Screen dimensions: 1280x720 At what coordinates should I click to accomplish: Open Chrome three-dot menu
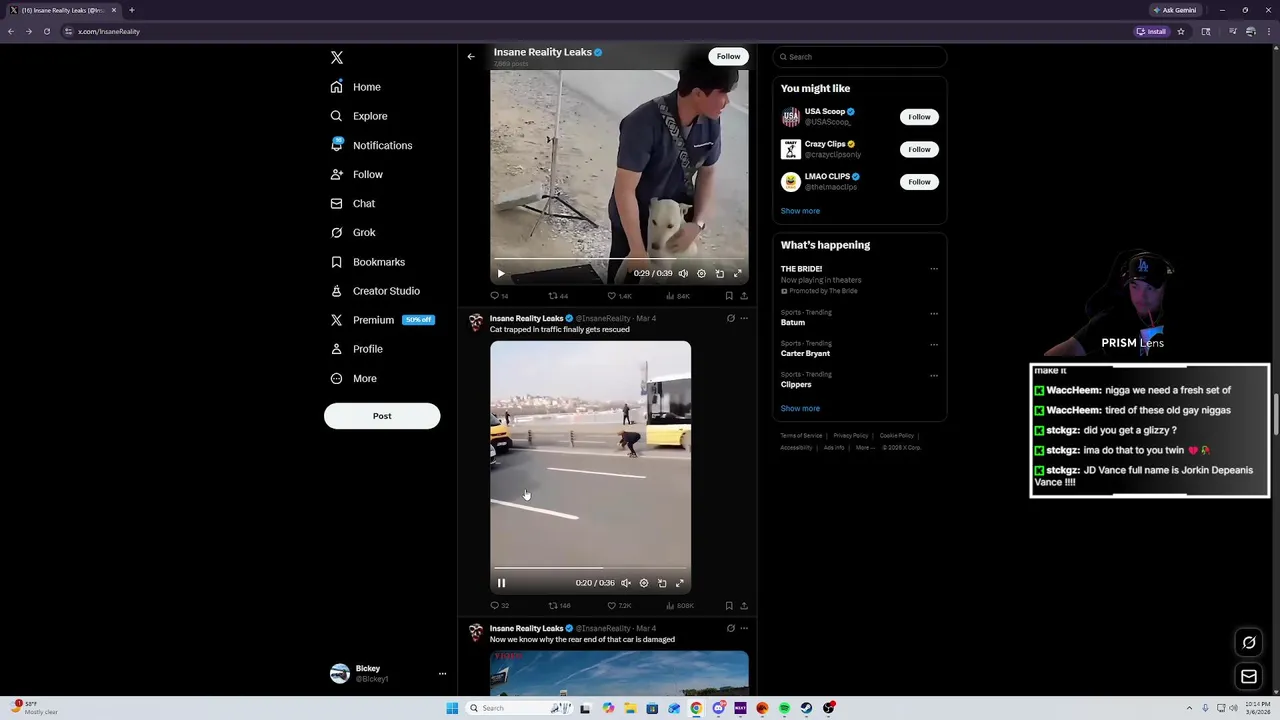(1268, 31)
